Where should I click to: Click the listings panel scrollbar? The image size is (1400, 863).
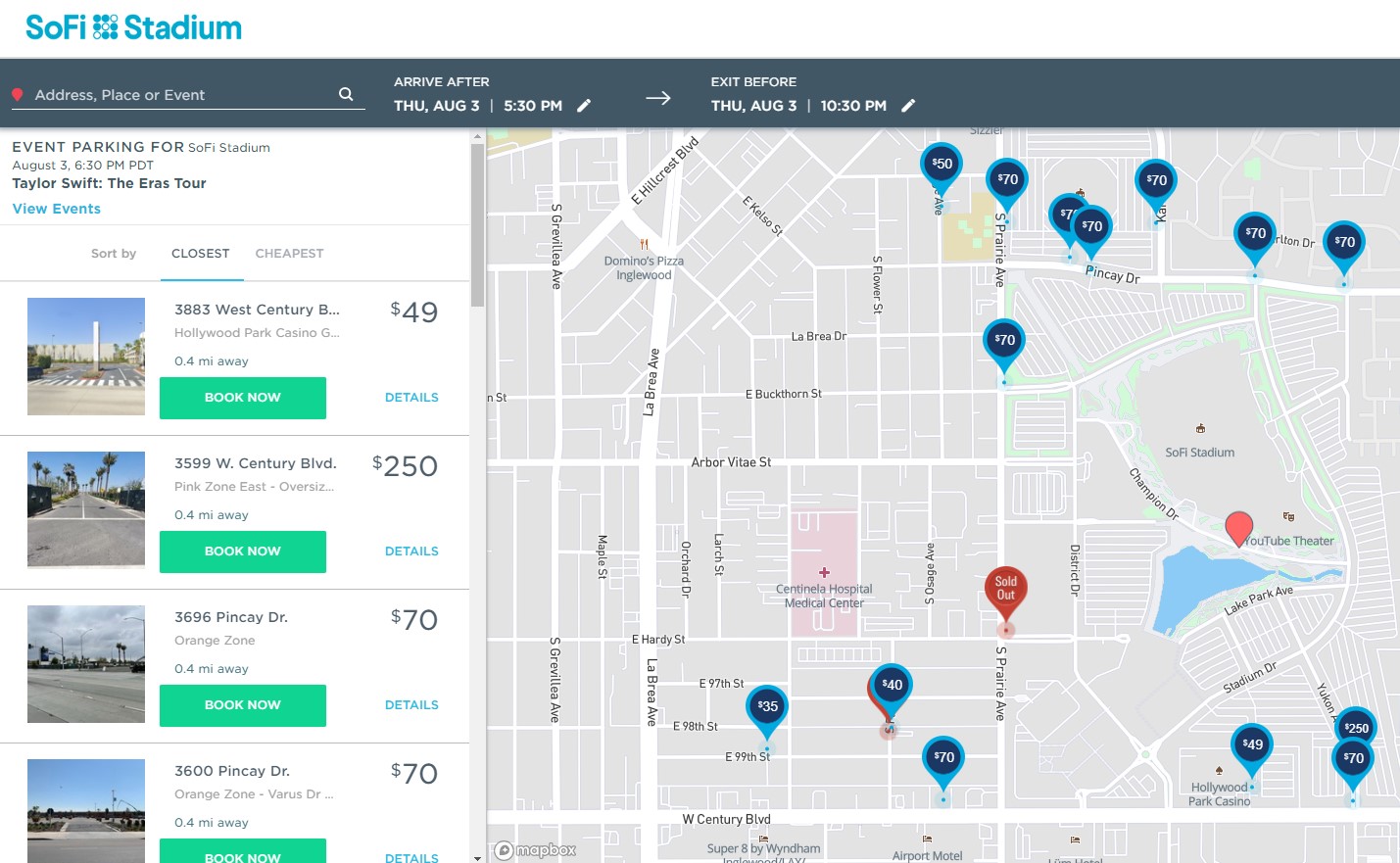(x=477, y=225)
